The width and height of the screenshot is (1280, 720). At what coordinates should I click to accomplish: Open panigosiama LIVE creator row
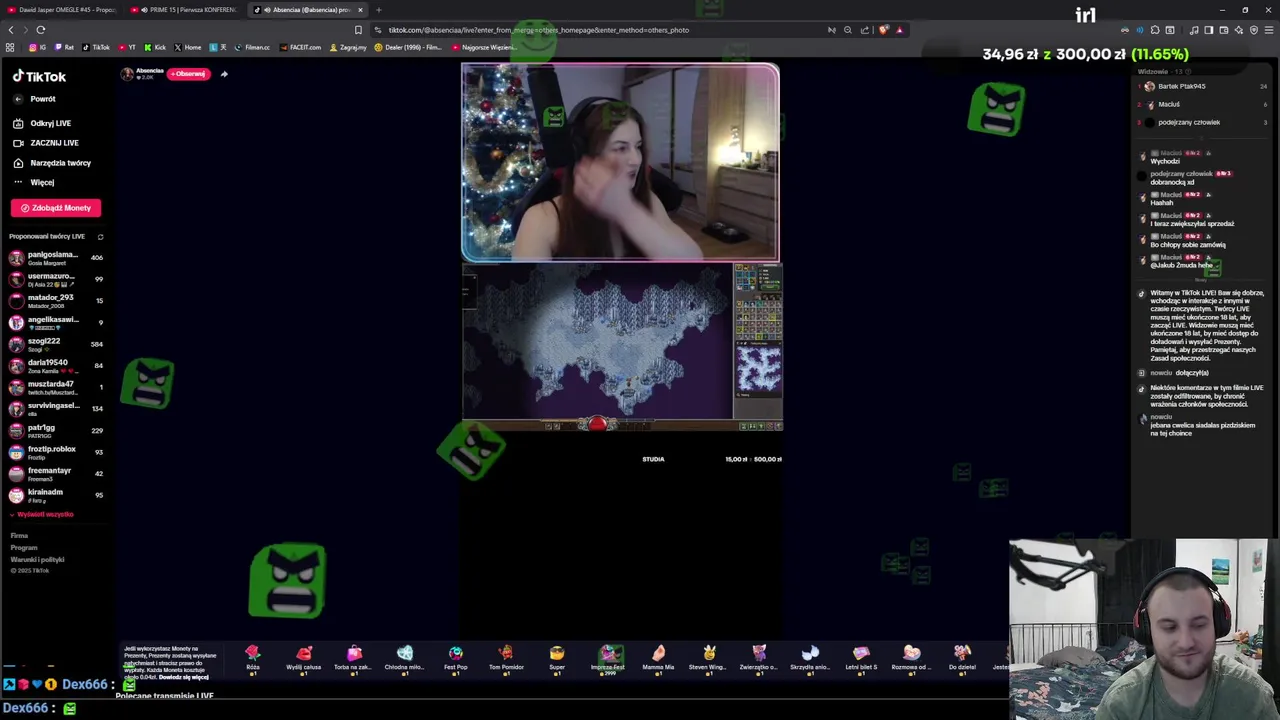[x=56, y=257]
